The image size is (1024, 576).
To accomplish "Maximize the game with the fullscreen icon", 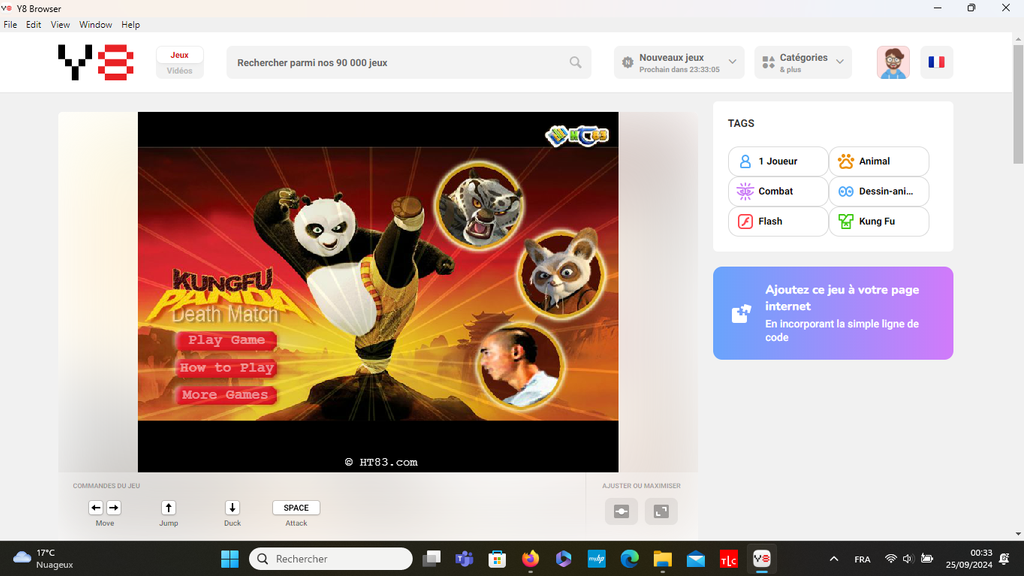I will 661,511.
